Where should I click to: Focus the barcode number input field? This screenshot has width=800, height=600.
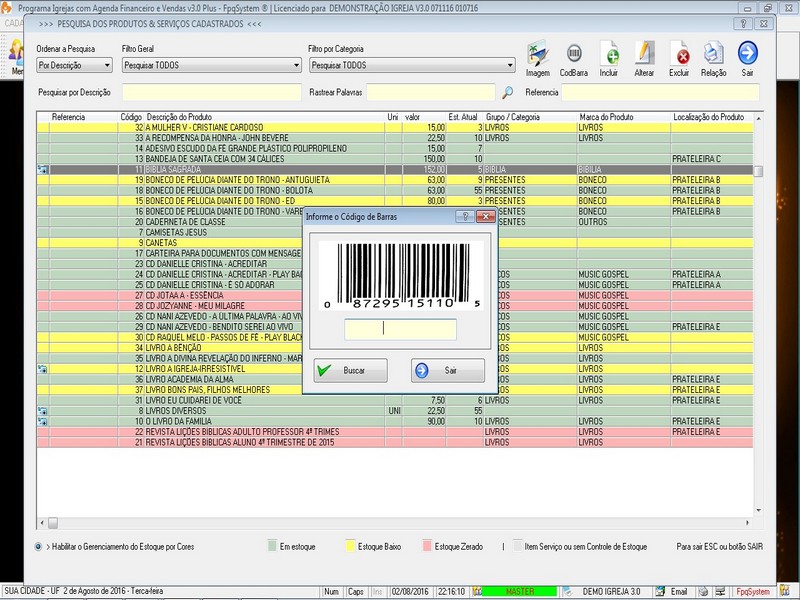point(400,329)
